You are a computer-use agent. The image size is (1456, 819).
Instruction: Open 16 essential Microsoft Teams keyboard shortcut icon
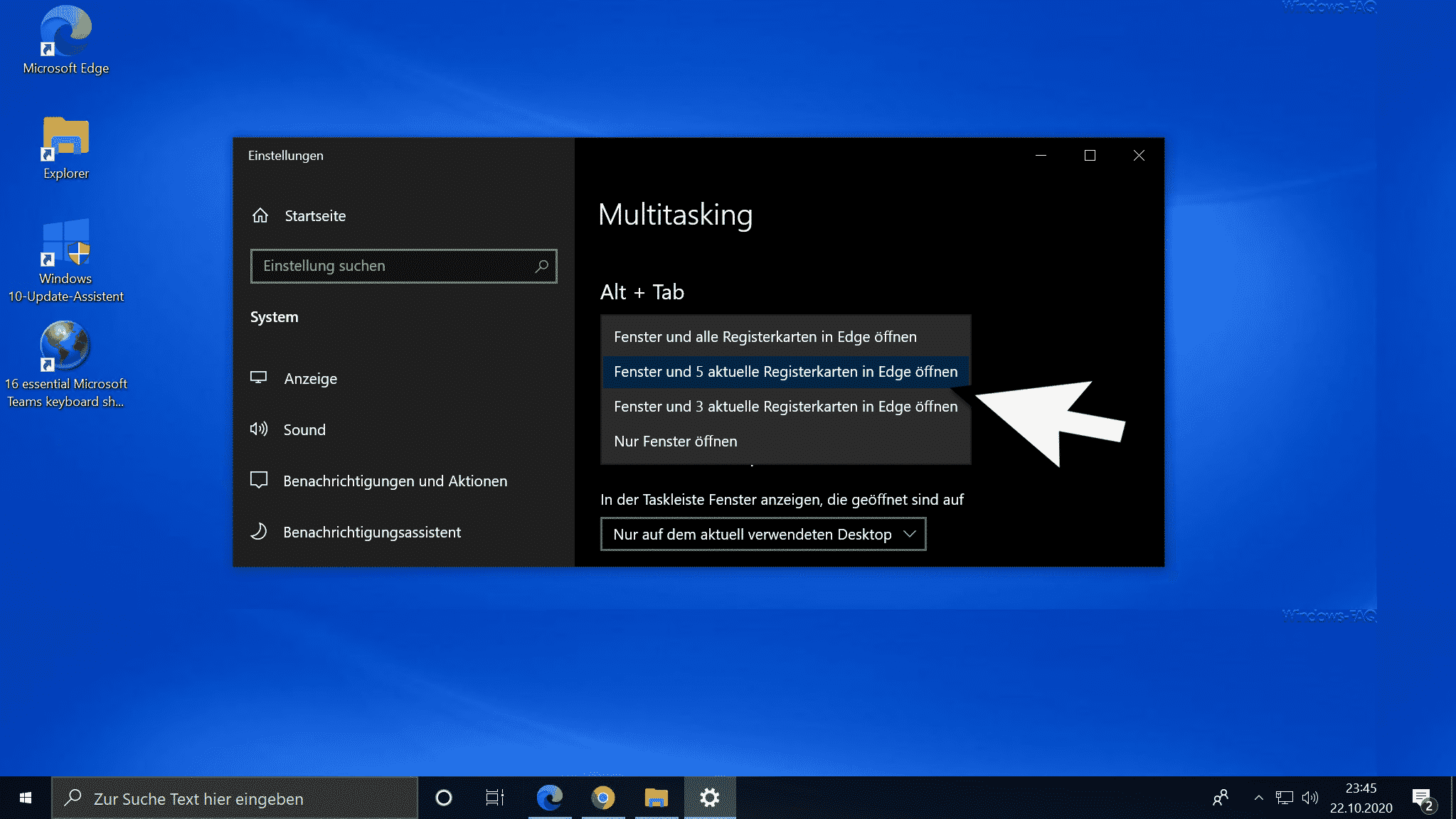click(65, 364)
